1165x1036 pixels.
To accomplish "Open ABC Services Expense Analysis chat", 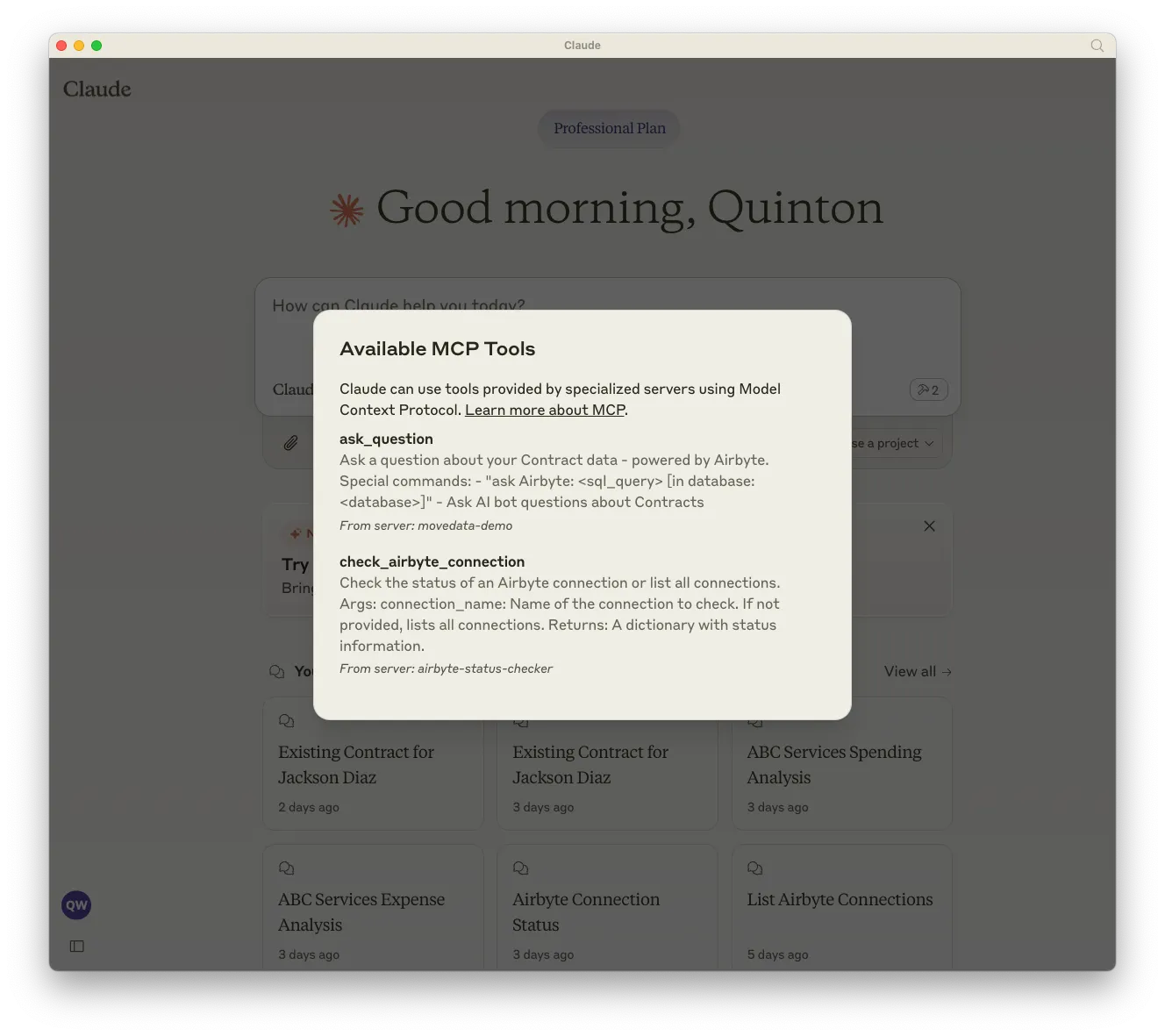I will pos(373,908).
